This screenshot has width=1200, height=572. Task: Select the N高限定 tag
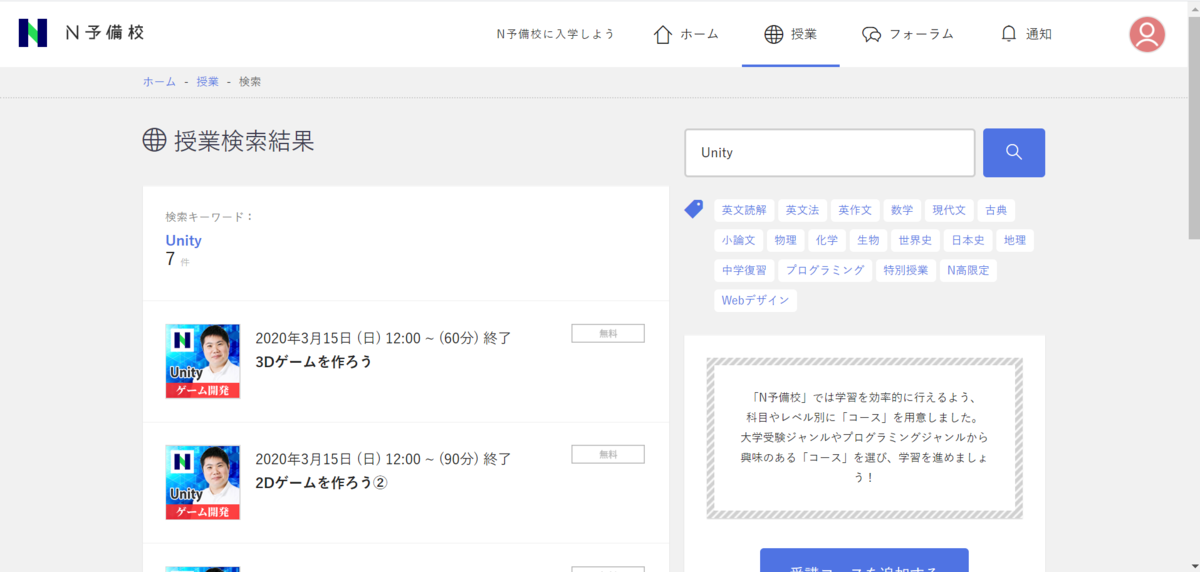pyautogui.click(x=968, y=270)
